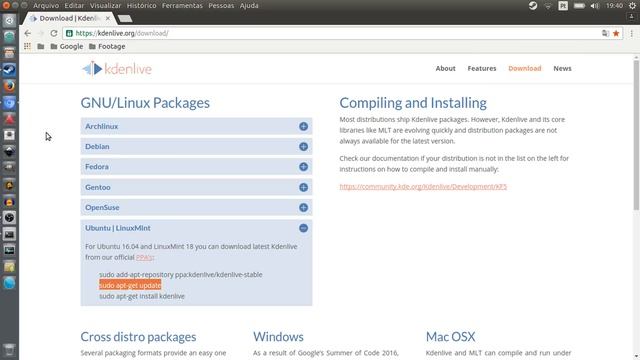640x360 pixels.
Task: Close the Download | Kdenlive tab
Action: pyautogui.click(x=108, y=18)
